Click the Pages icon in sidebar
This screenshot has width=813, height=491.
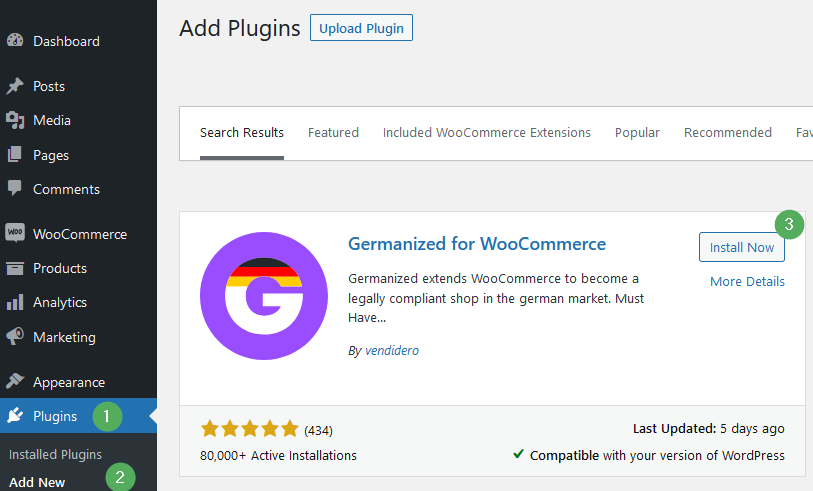pyautogui.click(x=15, y=155)
